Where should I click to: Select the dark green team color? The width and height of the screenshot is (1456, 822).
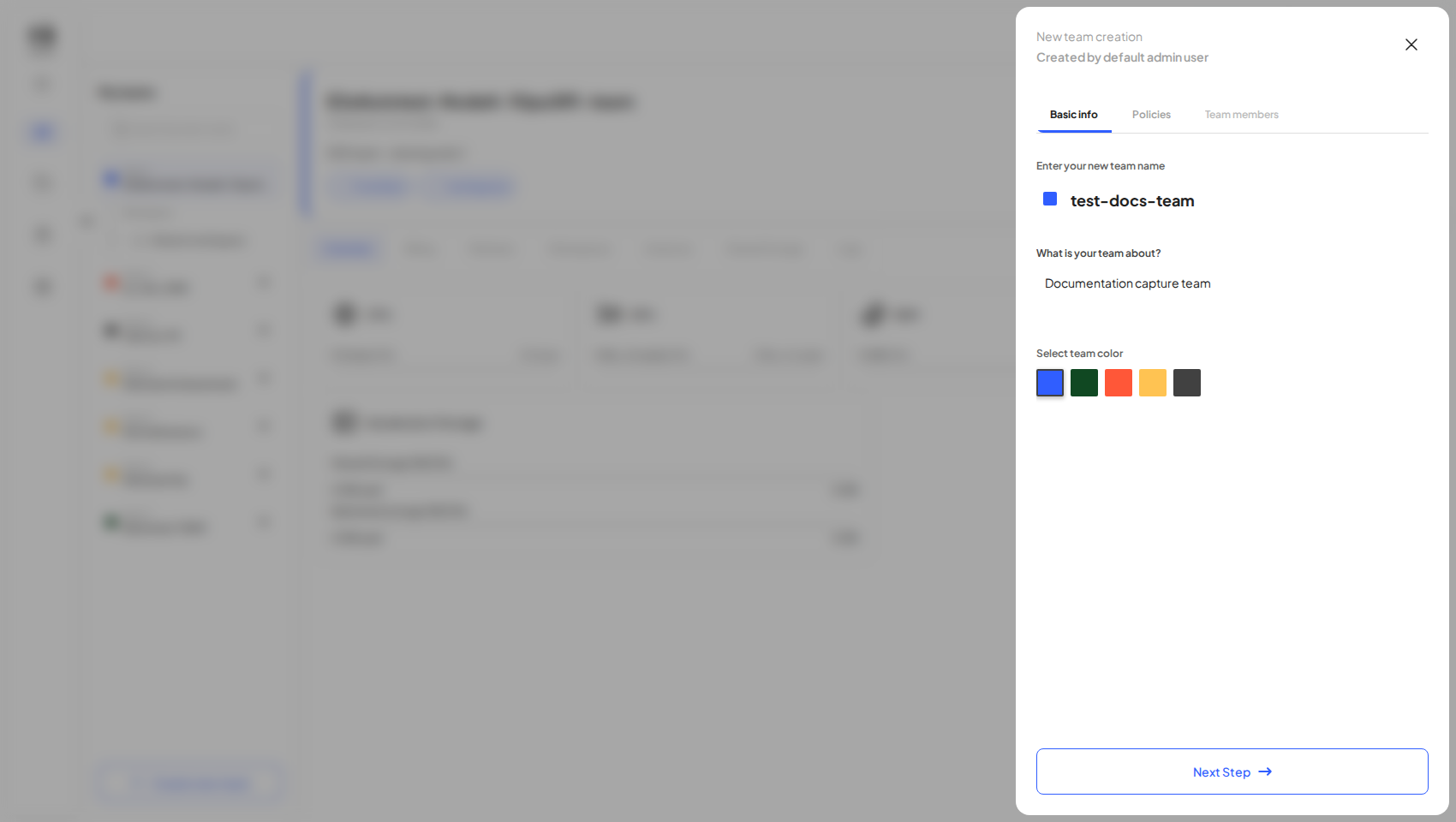(1084, 383)
